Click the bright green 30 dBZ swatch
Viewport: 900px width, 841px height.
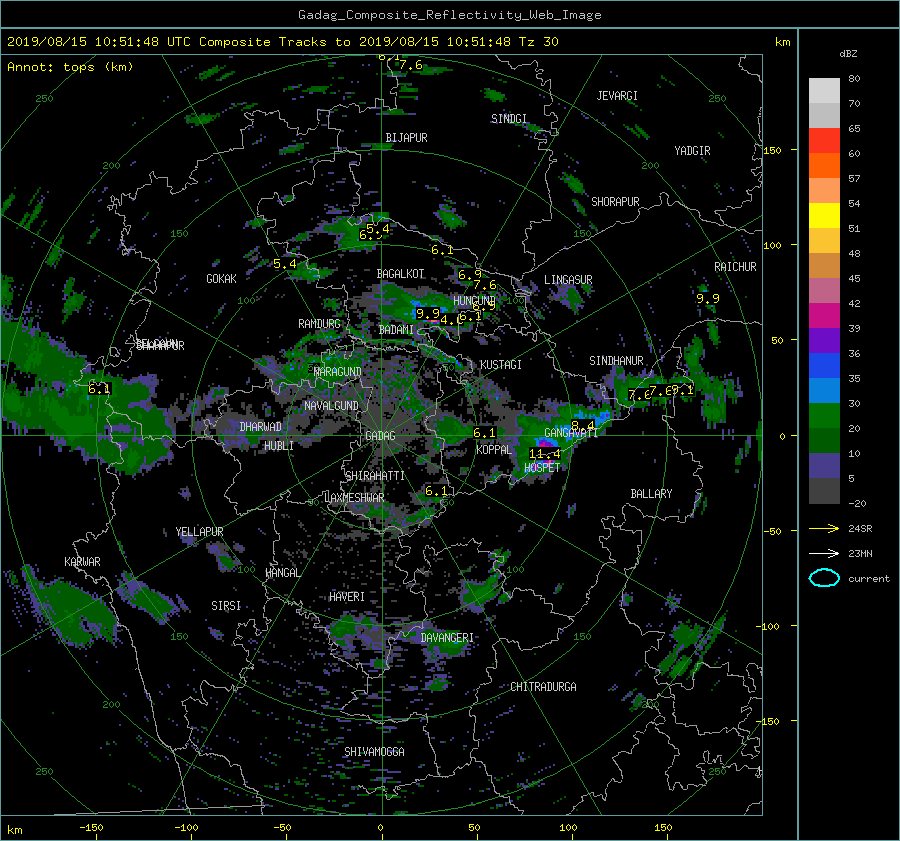coord(824,415)
